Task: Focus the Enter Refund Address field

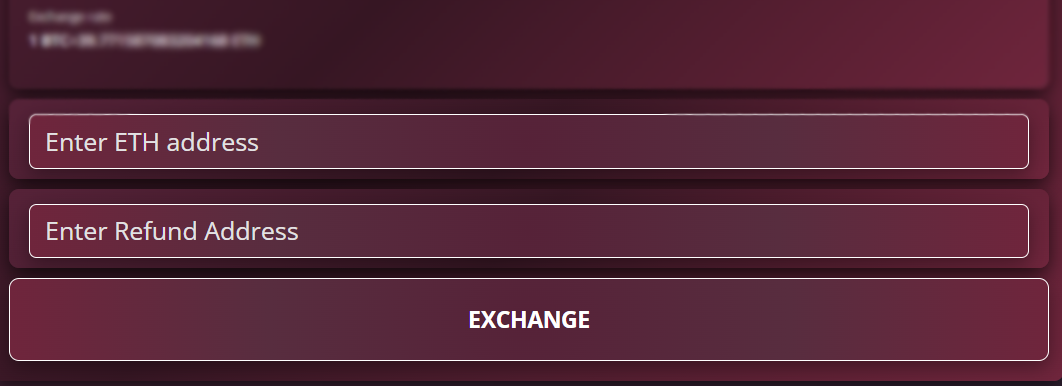Action: [x=528, y=231]
